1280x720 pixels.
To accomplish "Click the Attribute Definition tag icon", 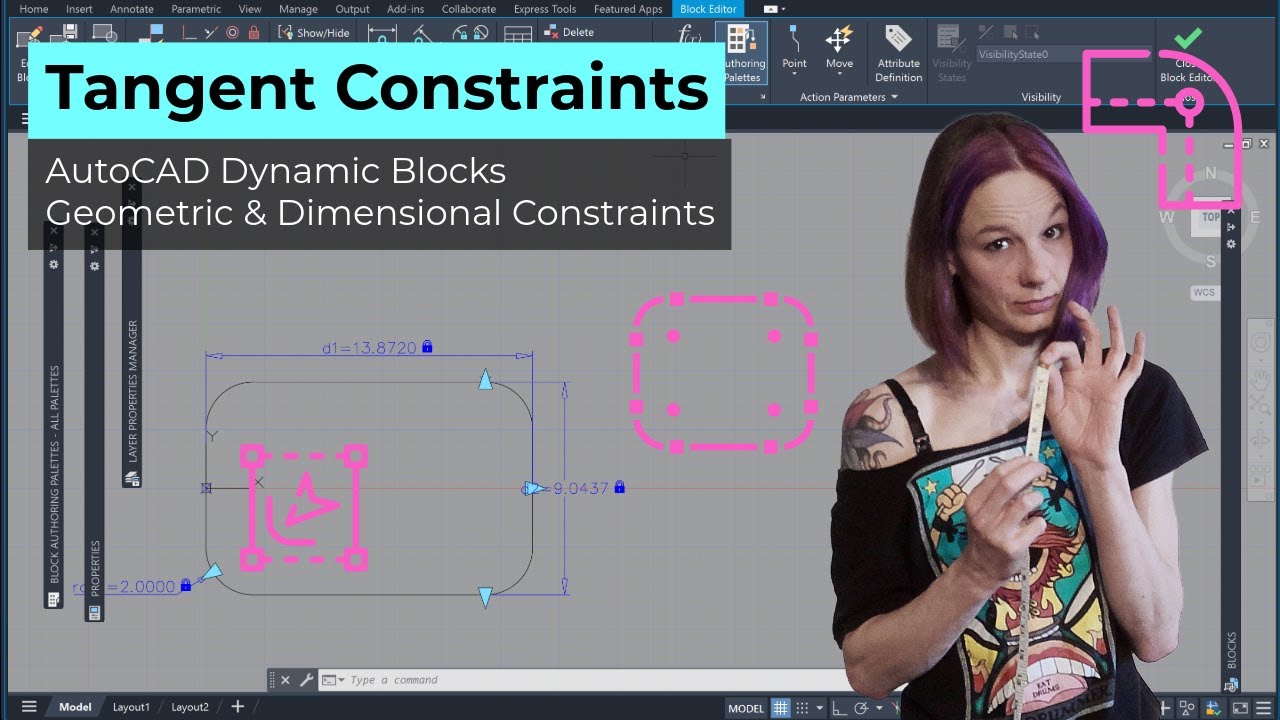I will pos(898,39).
